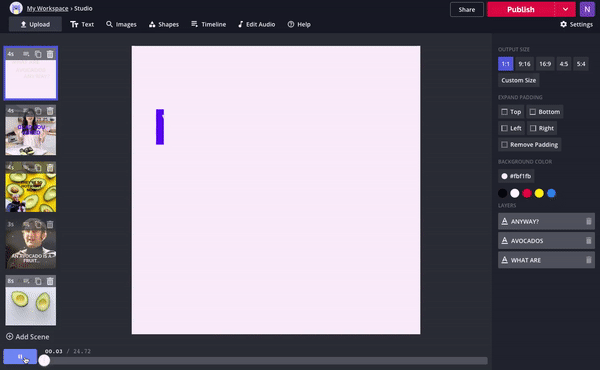Pick the yellow background color swatch
The width and height of the screenshot is (600, 370).
tap(539, 193)
